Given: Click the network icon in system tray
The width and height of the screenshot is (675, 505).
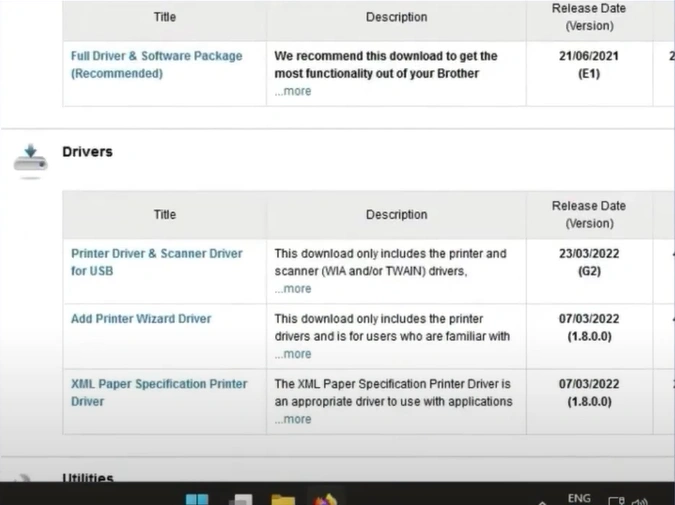Looking at the screenshot, I should click(x=617, y=500).
